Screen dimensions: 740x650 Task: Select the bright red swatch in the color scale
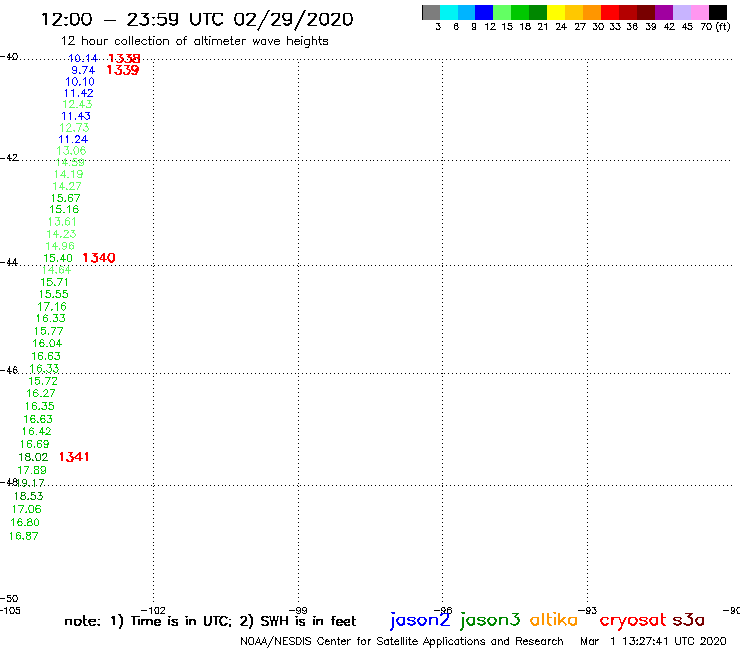pyautogui.click(x=610, y=12)
